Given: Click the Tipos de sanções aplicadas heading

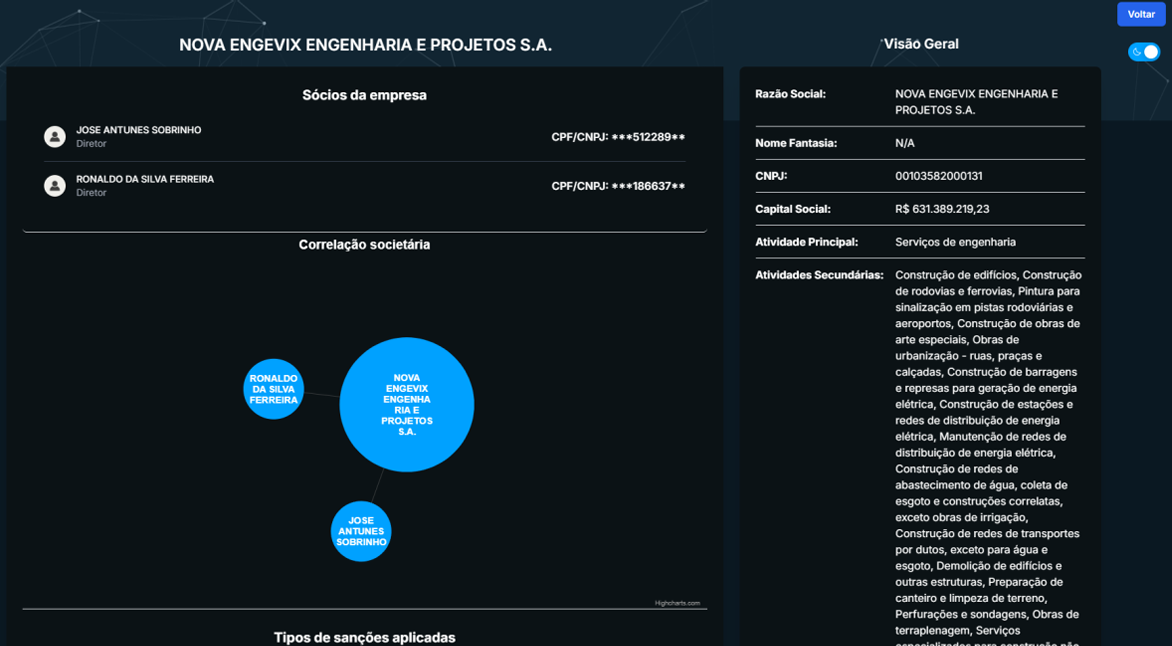Looking at the screenshot, I should pos(365,638).
